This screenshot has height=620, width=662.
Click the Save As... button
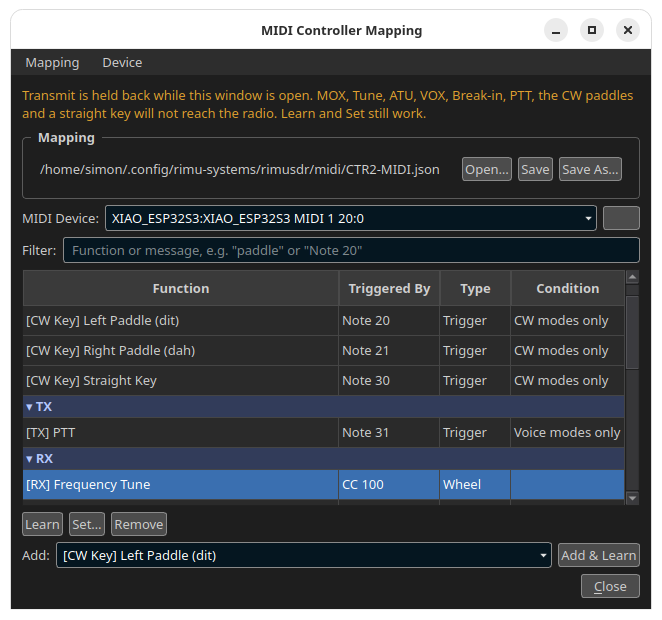coord(590,169)
